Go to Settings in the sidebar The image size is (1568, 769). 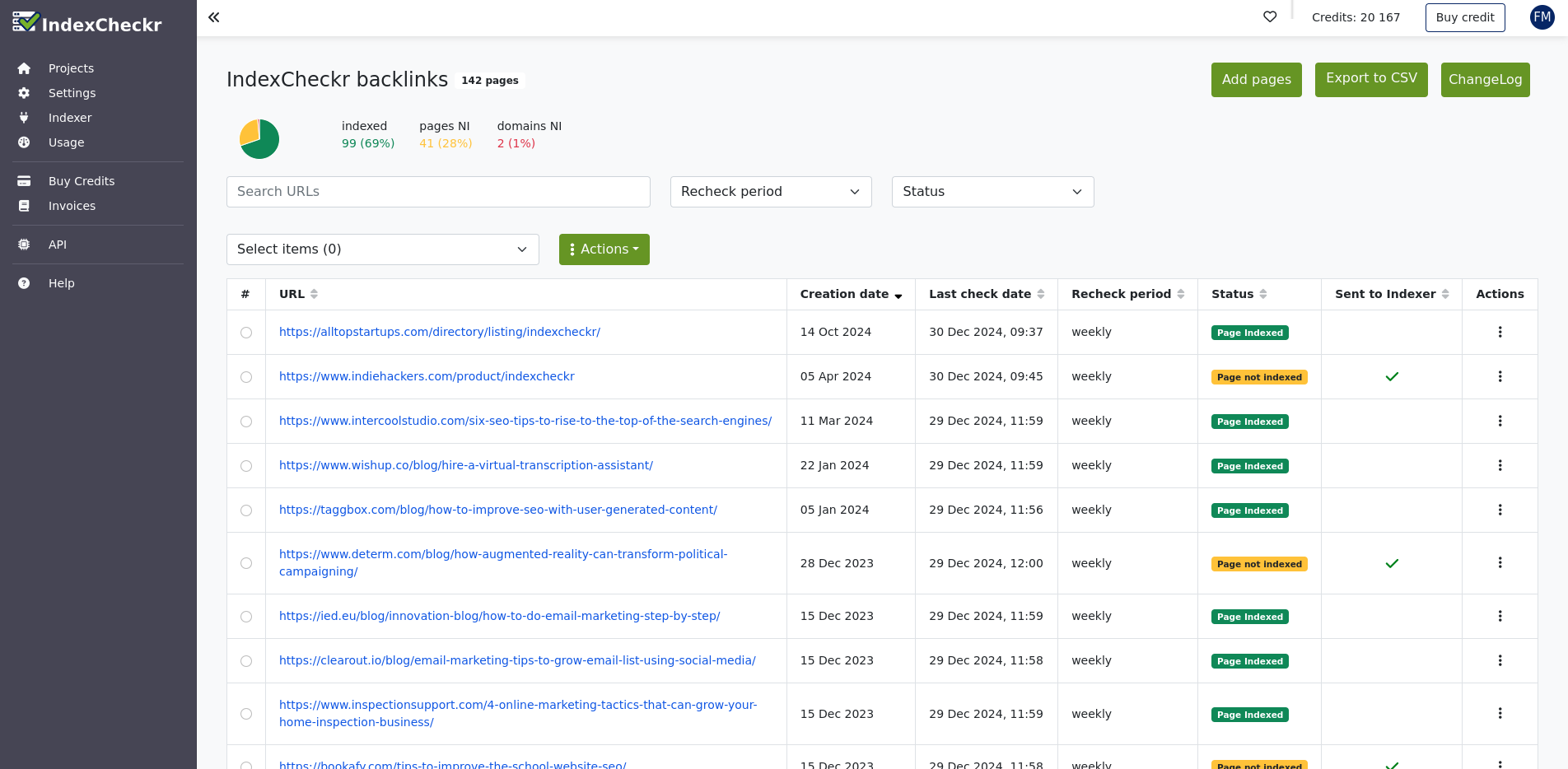coord(72,93)
